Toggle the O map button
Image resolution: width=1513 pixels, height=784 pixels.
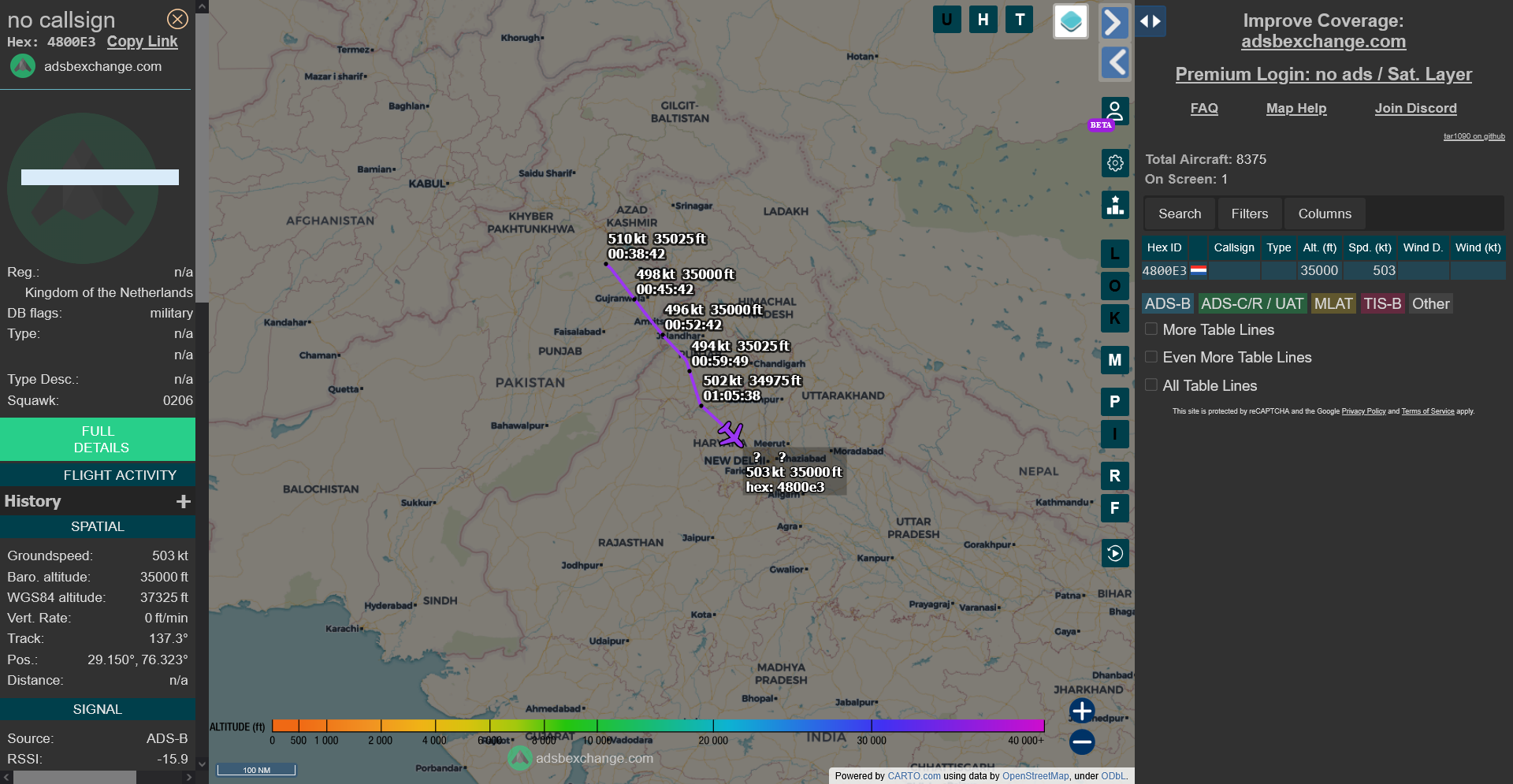click(x=1114, y=286)
